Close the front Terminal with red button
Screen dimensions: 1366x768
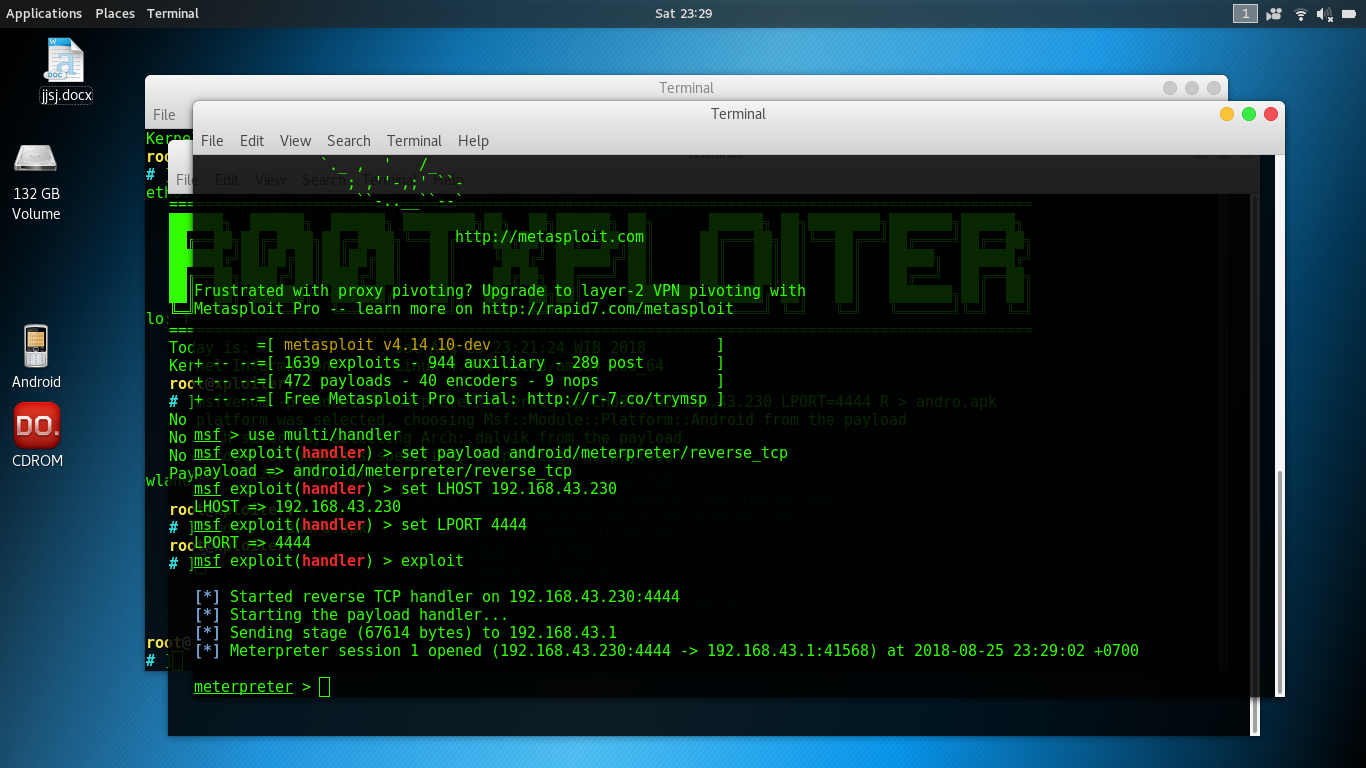coord(1271,114)
